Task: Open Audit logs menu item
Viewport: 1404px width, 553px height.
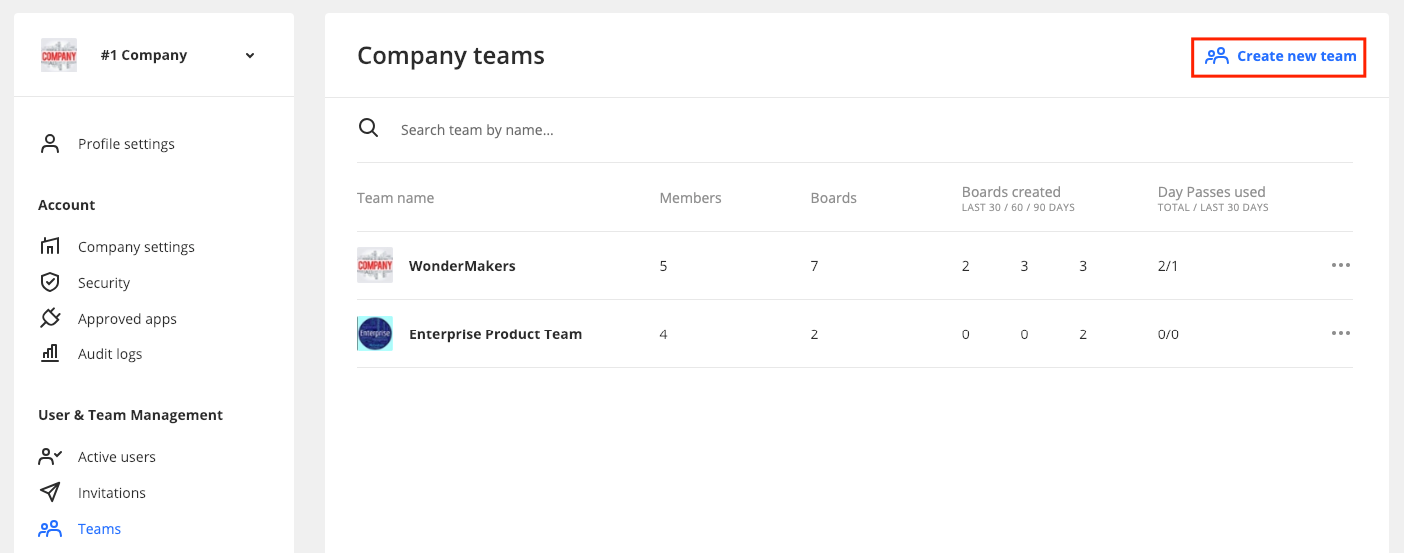Action: [x=110, y=354]
